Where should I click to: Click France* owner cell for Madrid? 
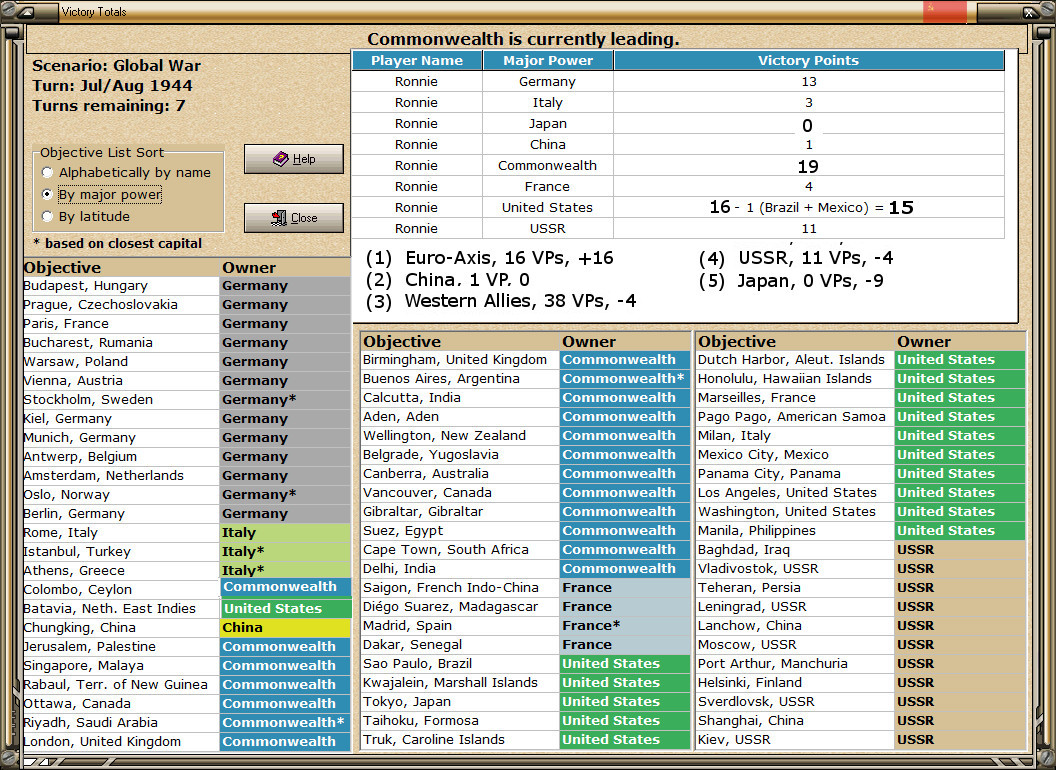click(x=625, y=625)
